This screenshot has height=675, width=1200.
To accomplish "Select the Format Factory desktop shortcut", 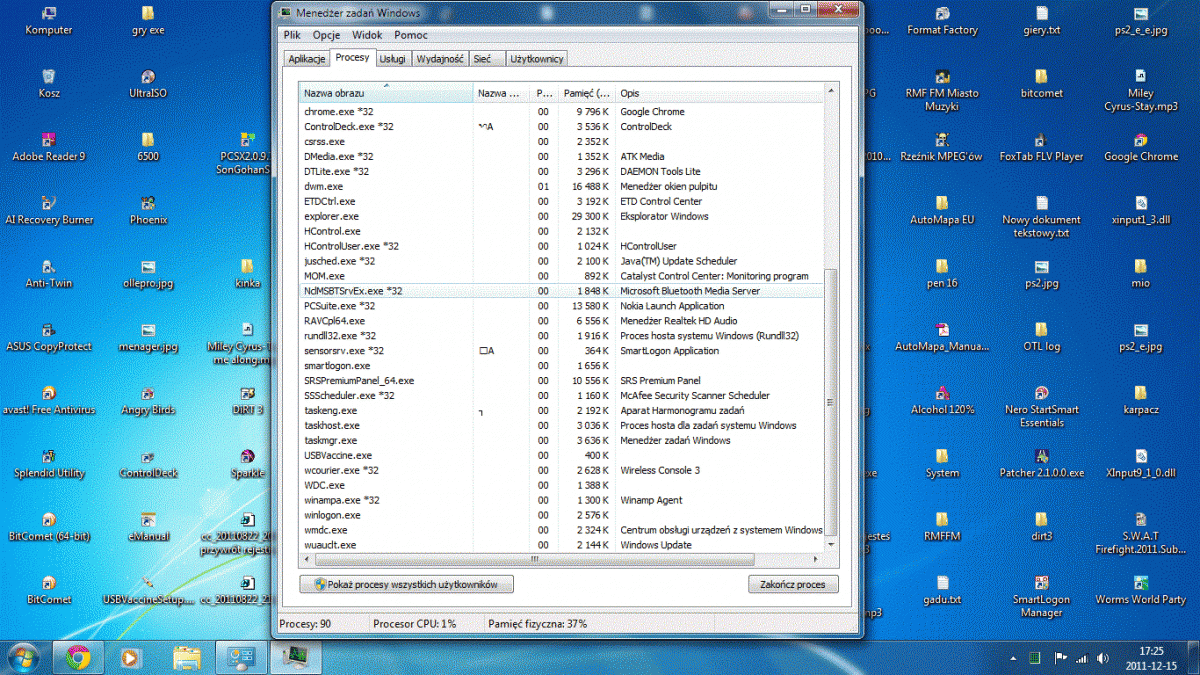I will click(x=942, y=20).
